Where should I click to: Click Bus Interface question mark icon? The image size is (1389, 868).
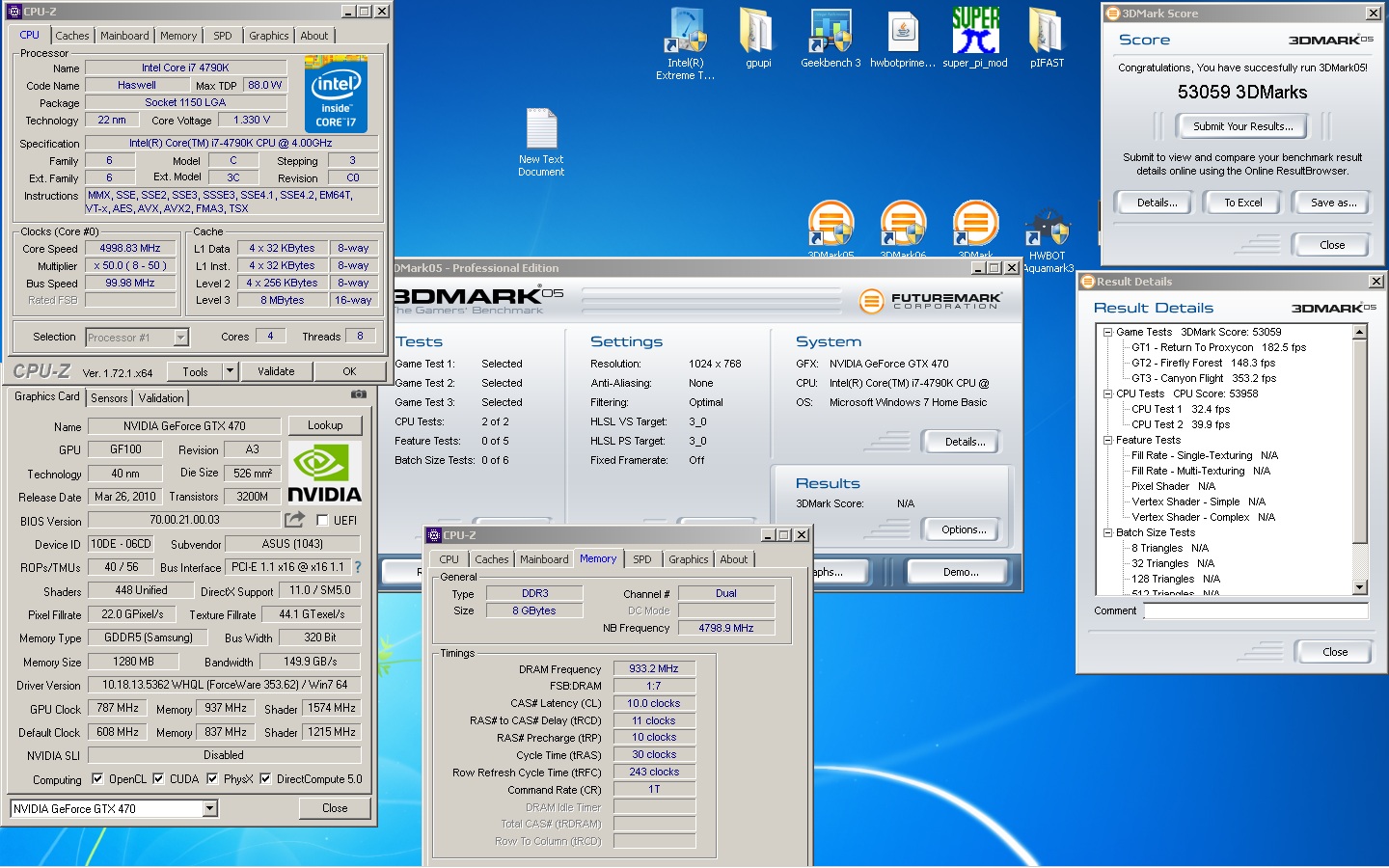[x=358, y=567]
